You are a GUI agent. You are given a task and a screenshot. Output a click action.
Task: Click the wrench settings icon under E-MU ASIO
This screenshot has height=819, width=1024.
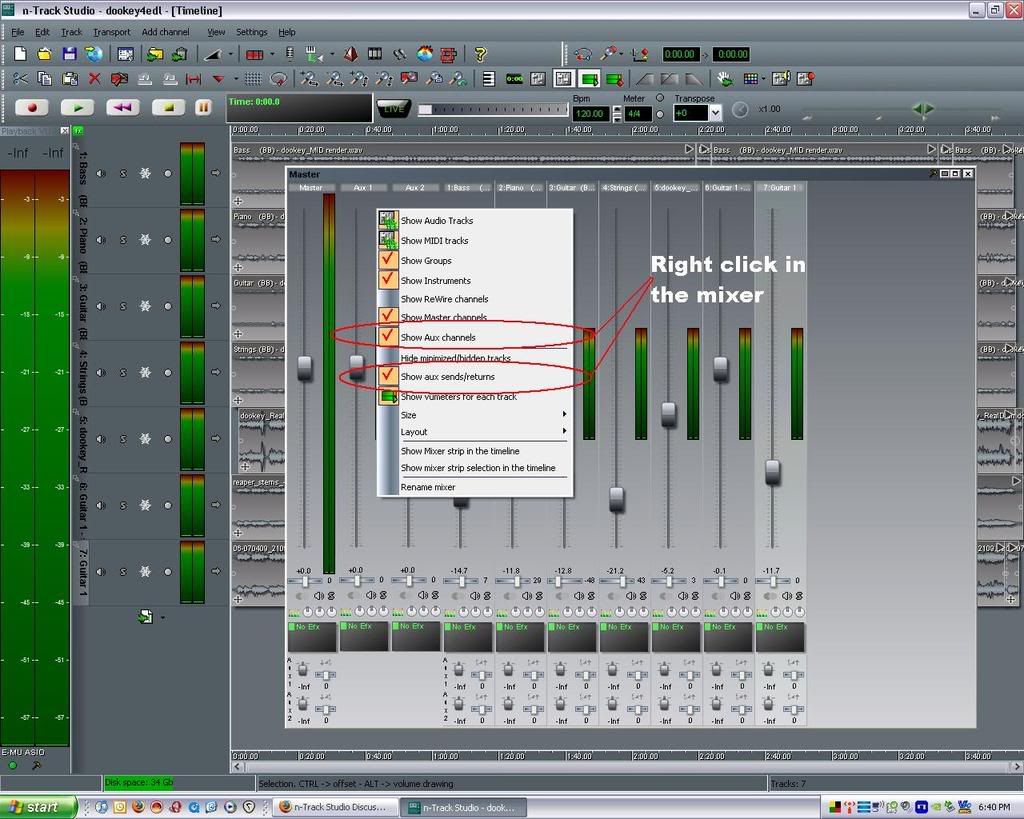36,765
